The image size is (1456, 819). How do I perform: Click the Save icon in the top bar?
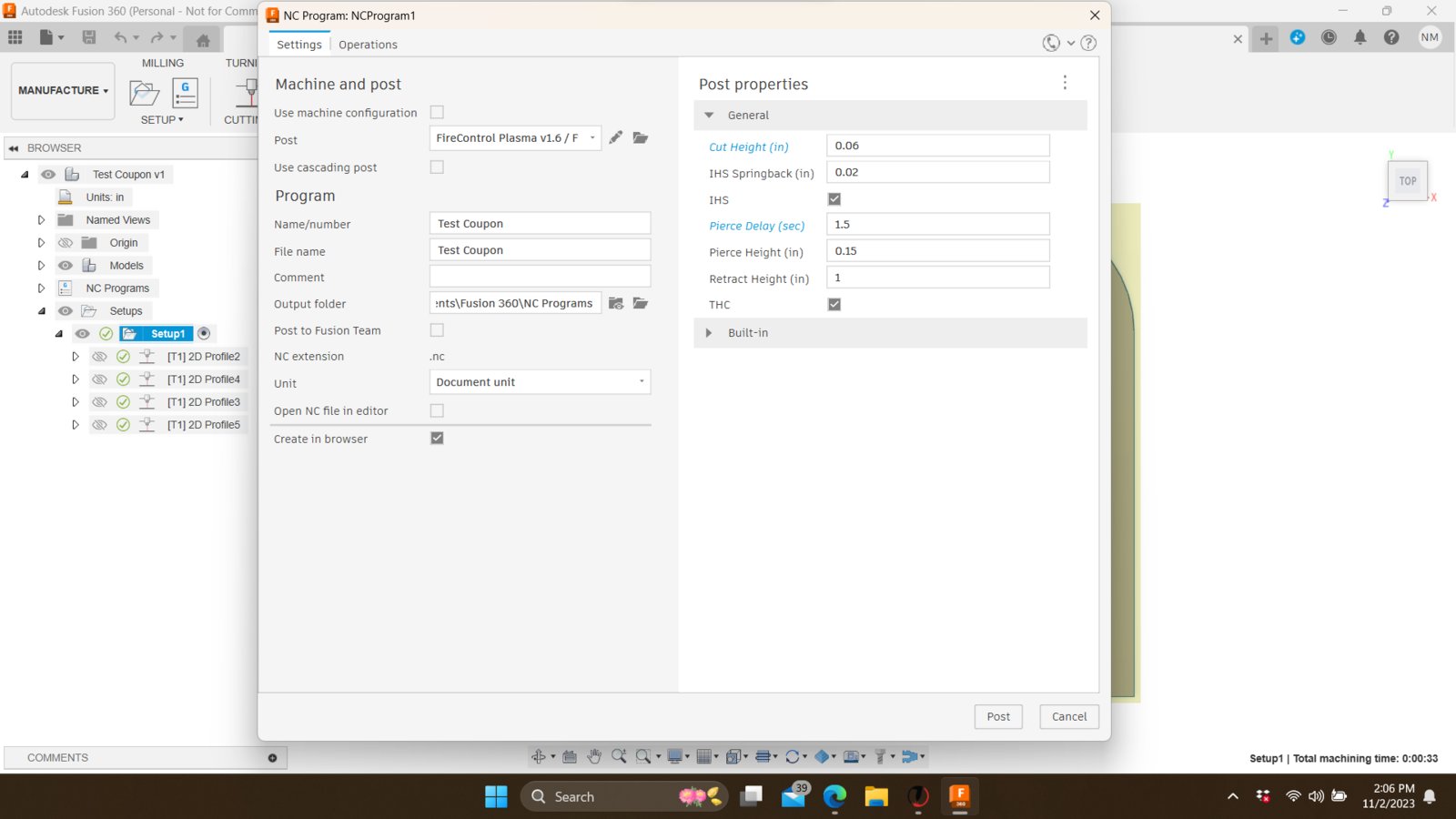click(x=89, y=37)
